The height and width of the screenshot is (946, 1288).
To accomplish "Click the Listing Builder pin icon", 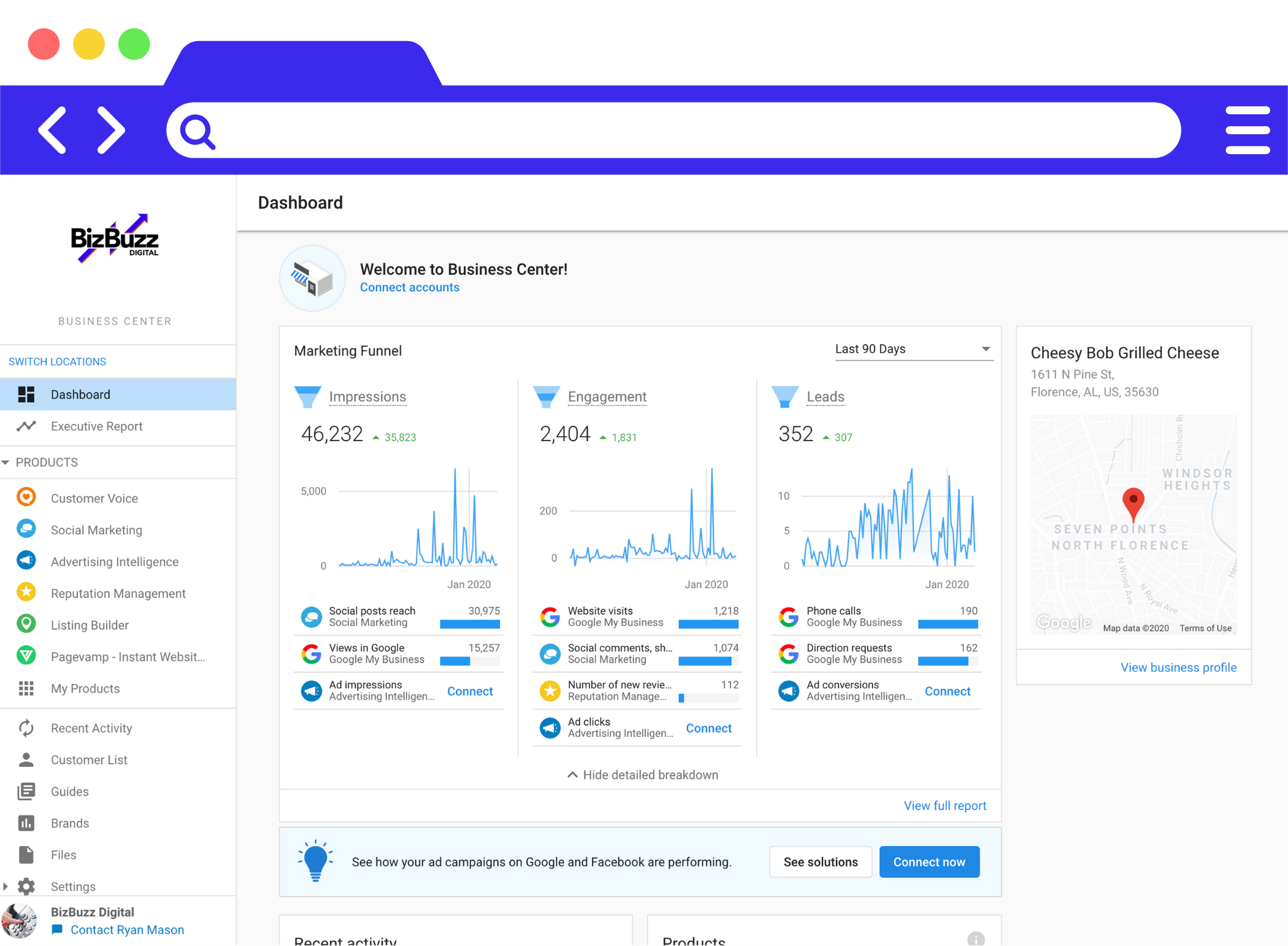I will click(26, 624).
